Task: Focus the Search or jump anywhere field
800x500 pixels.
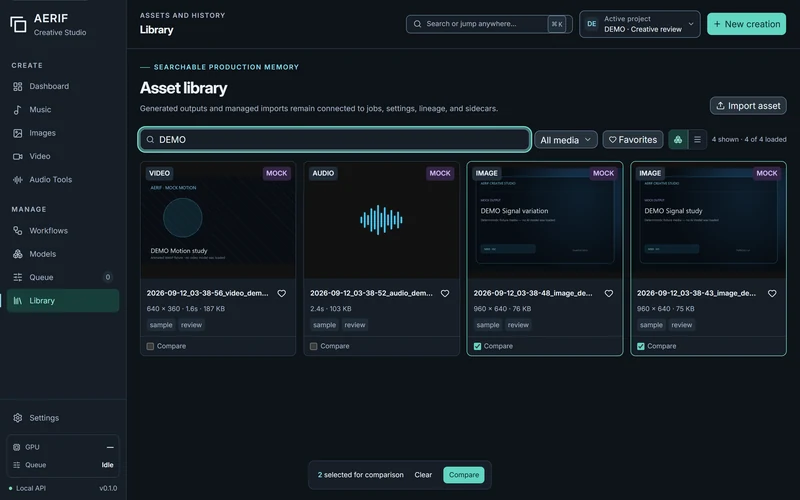Action: click(x=489, y=24)
